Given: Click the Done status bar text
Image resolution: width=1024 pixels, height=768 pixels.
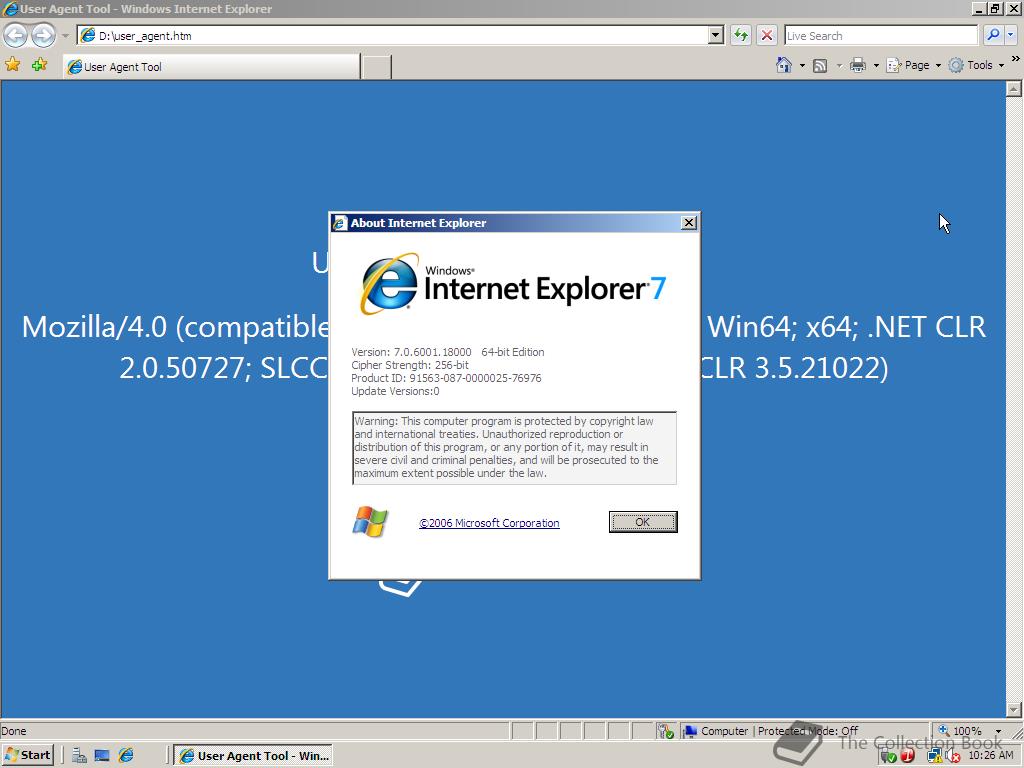Looking at the screenshot, I should (14, 731).
